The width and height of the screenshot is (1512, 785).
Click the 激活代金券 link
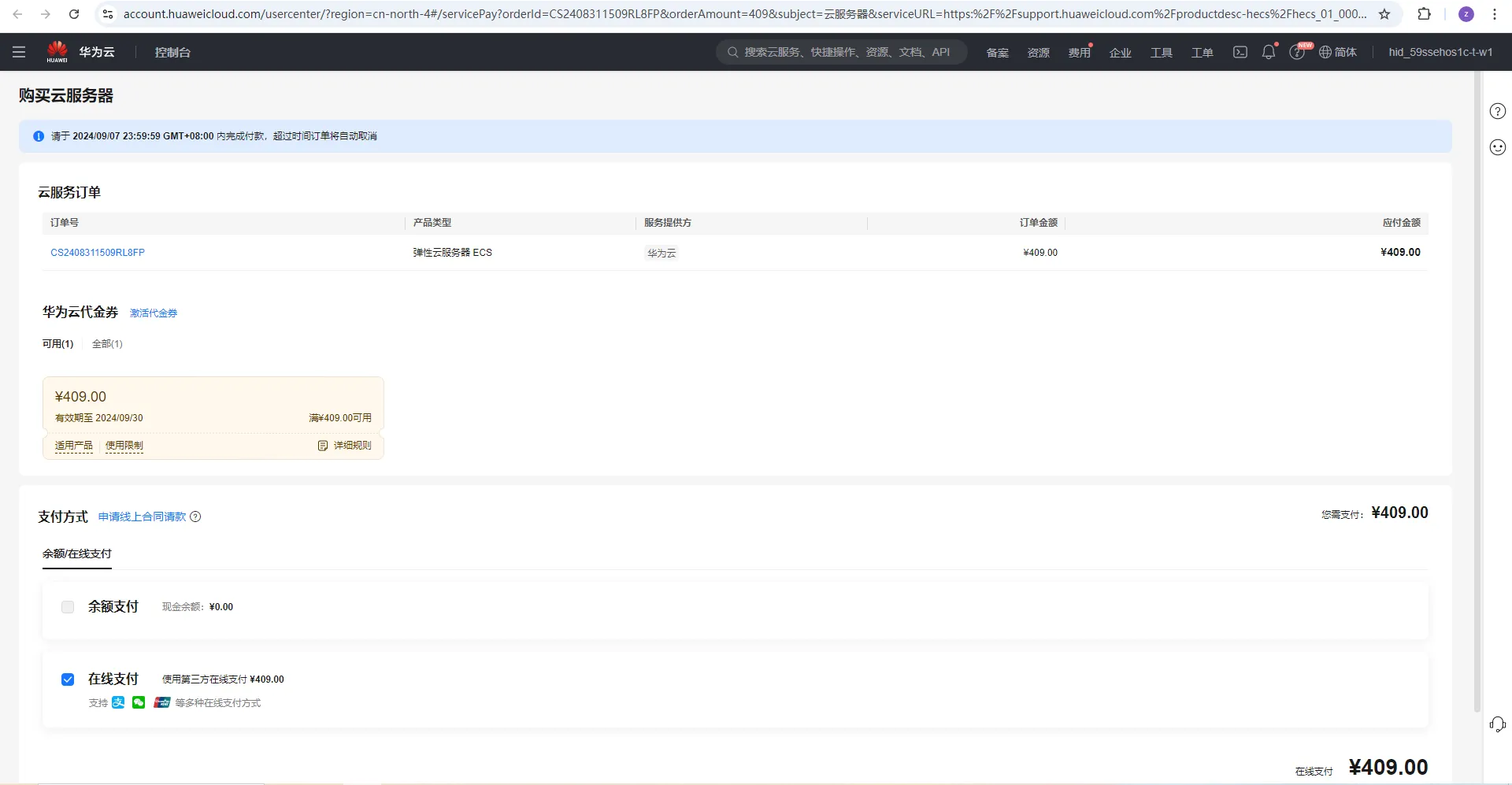(154, 313)
